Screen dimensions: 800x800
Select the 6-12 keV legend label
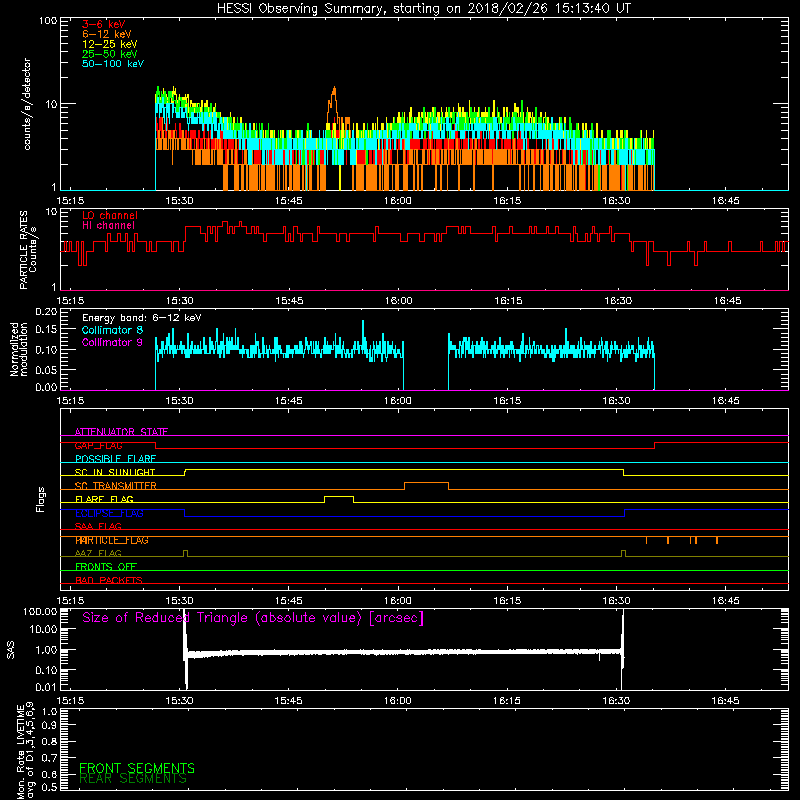coord(107,34)
